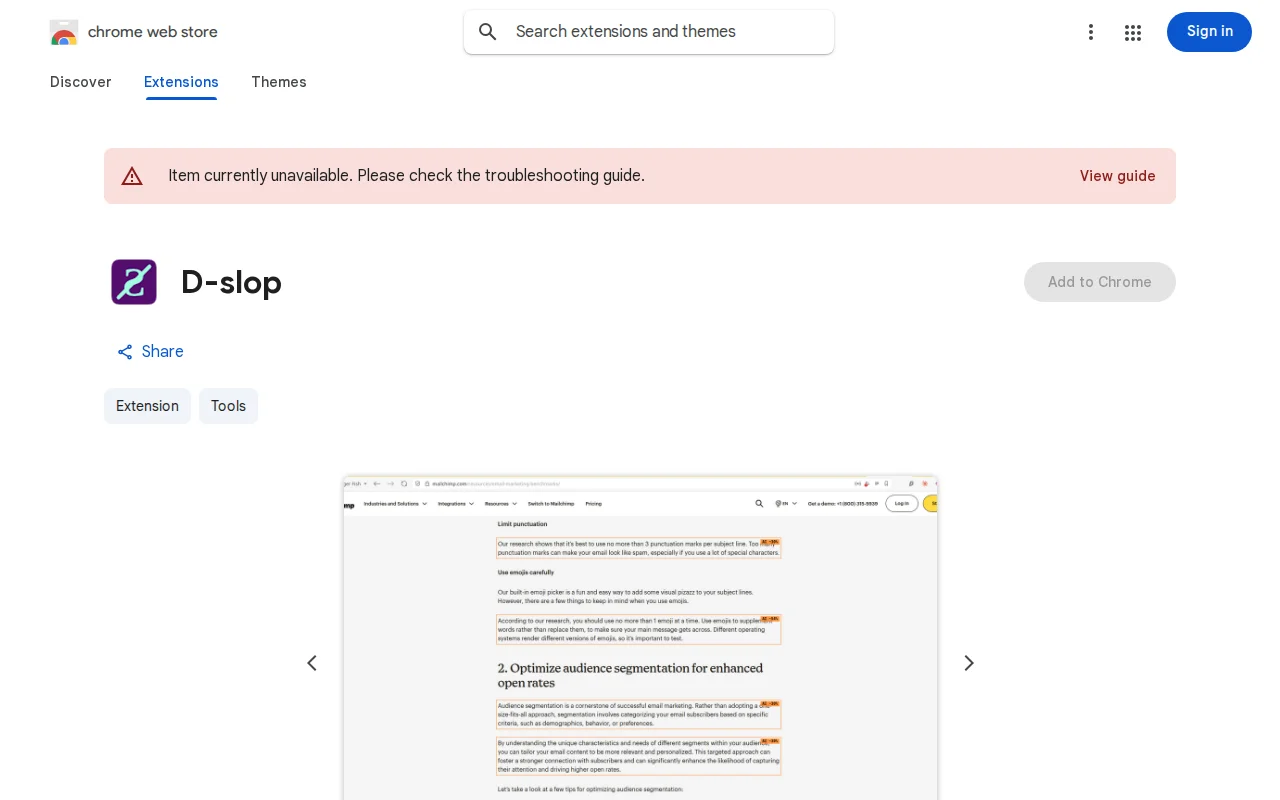Show the previous screenshot with left arrow
Screen dimensions: 1280x800
point(312,663)
